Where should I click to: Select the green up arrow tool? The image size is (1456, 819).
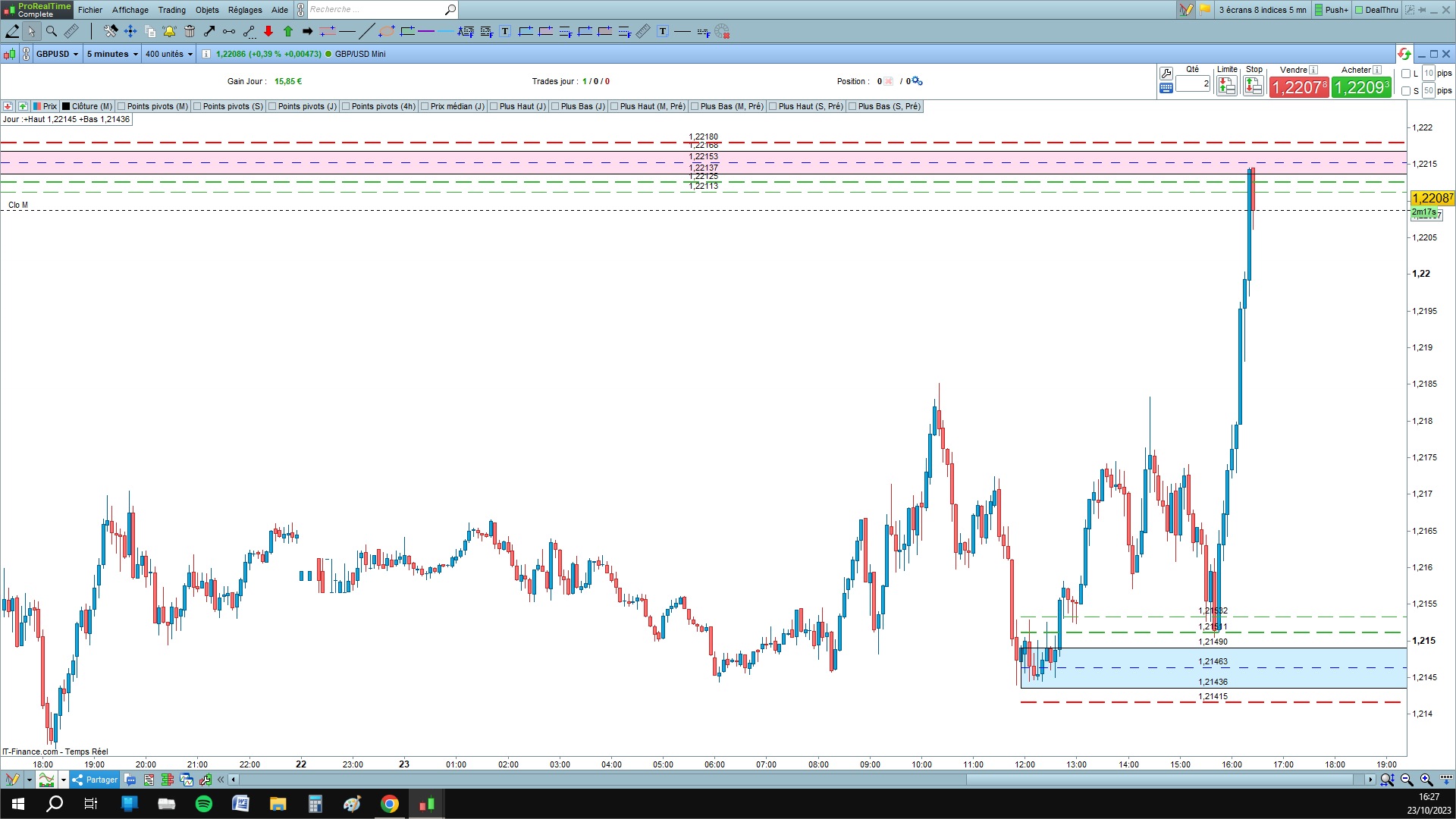(x=288, y=31)
